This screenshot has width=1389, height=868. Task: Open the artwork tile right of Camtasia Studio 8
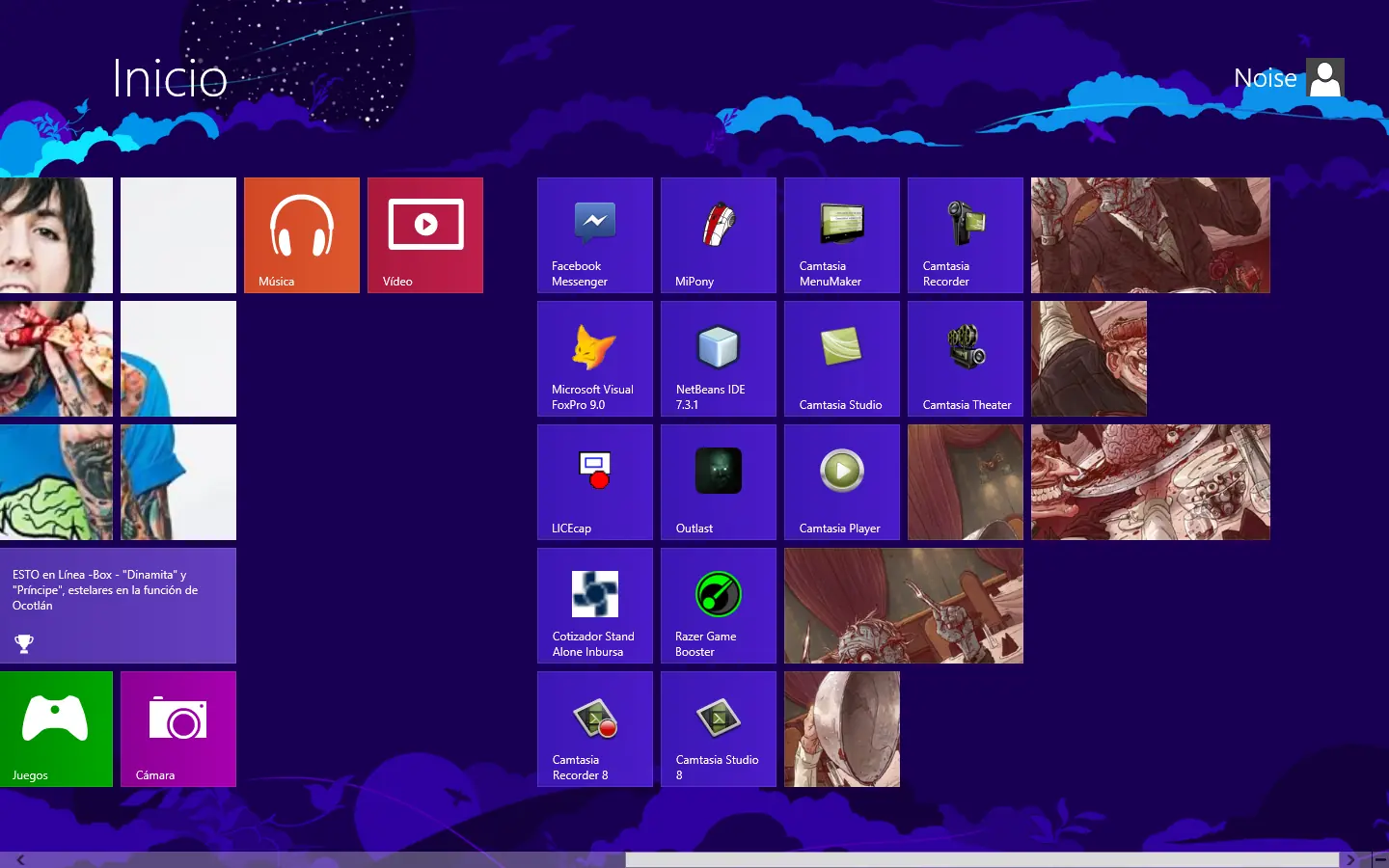(842, 729)
